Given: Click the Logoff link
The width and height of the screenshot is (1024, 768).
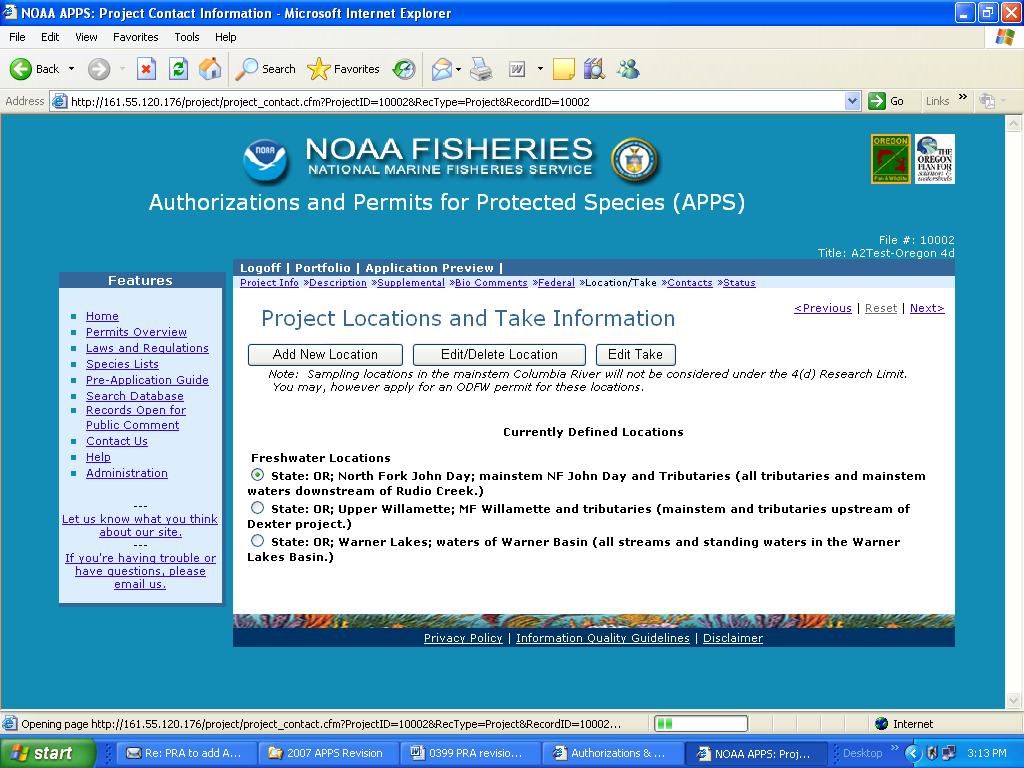Looking at the screenshot, I should pos(260,268).
